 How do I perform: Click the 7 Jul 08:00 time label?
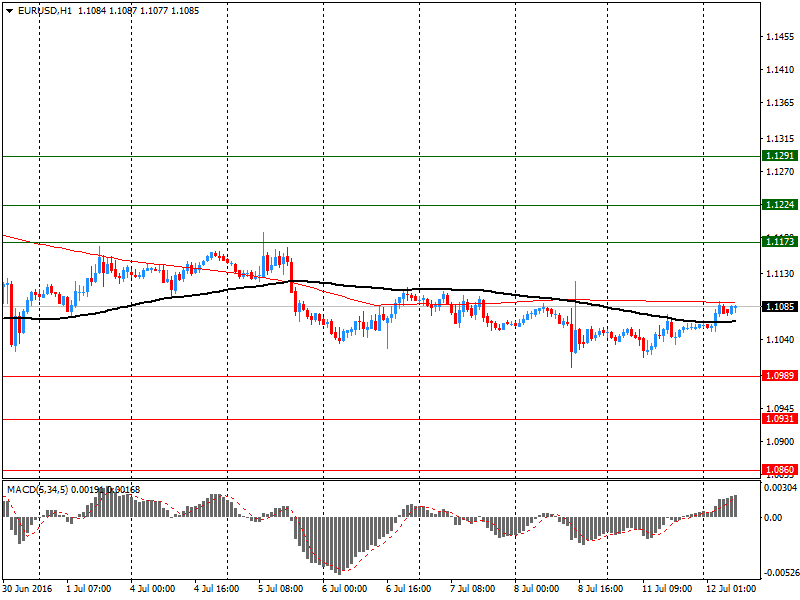tap(472, 589)
